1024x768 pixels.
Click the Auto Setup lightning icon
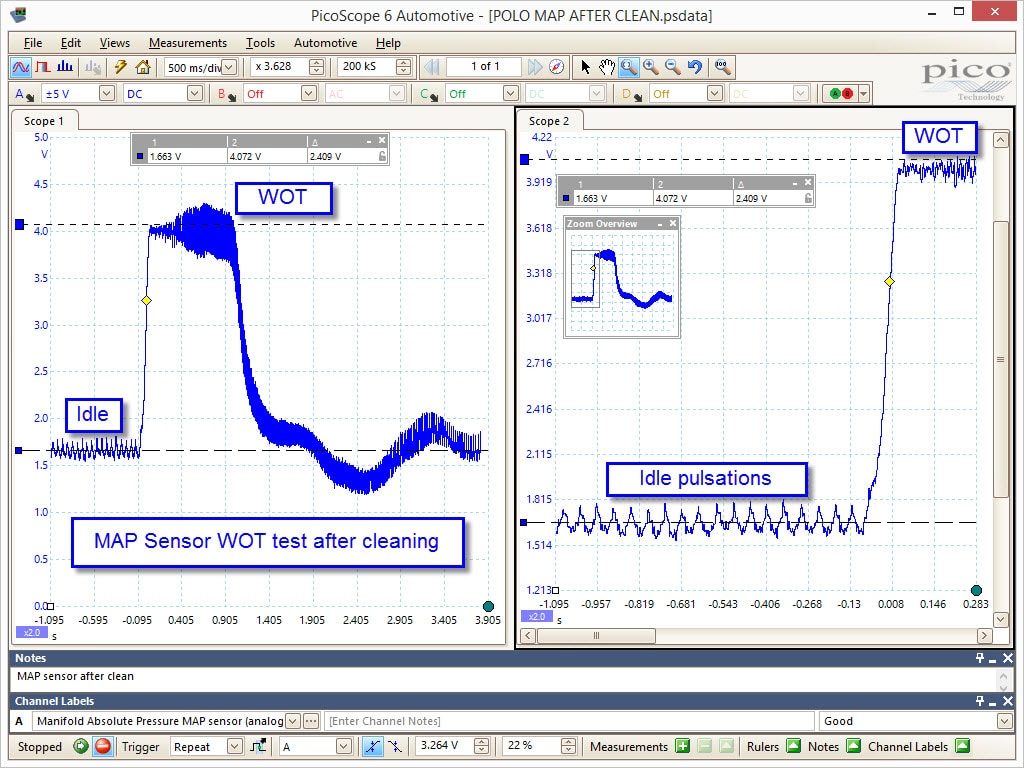(x=120, y=67)
